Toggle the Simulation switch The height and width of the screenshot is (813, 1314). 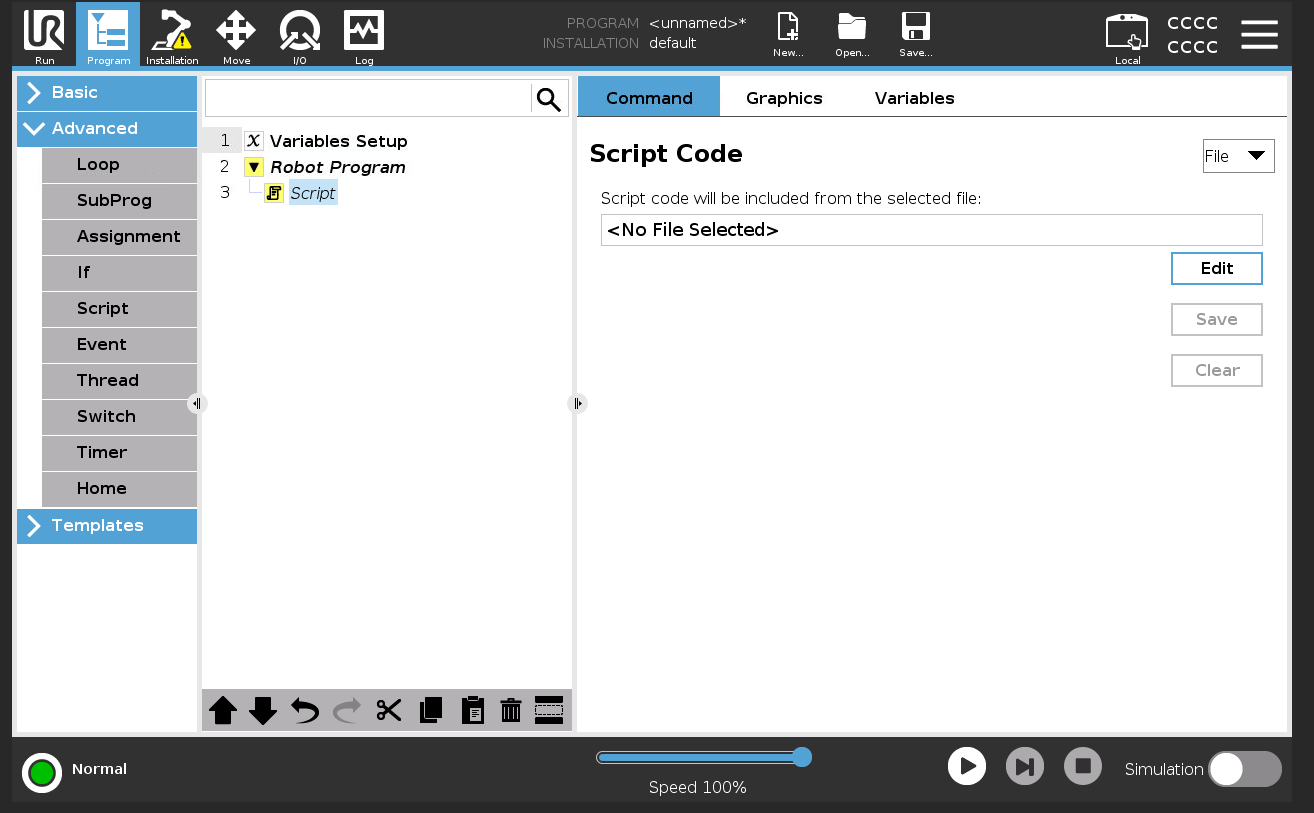click(x=1245, y=769)
